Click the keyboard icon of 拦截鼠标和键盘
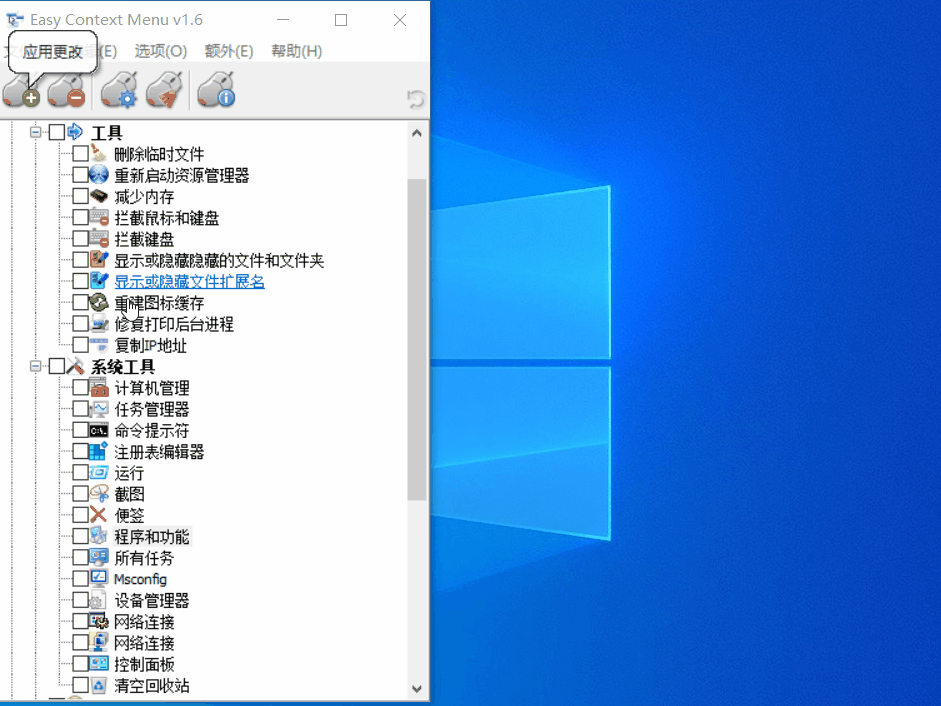Image resolution: width=941 pixels, height=706 pixels. tap(99, 217)
